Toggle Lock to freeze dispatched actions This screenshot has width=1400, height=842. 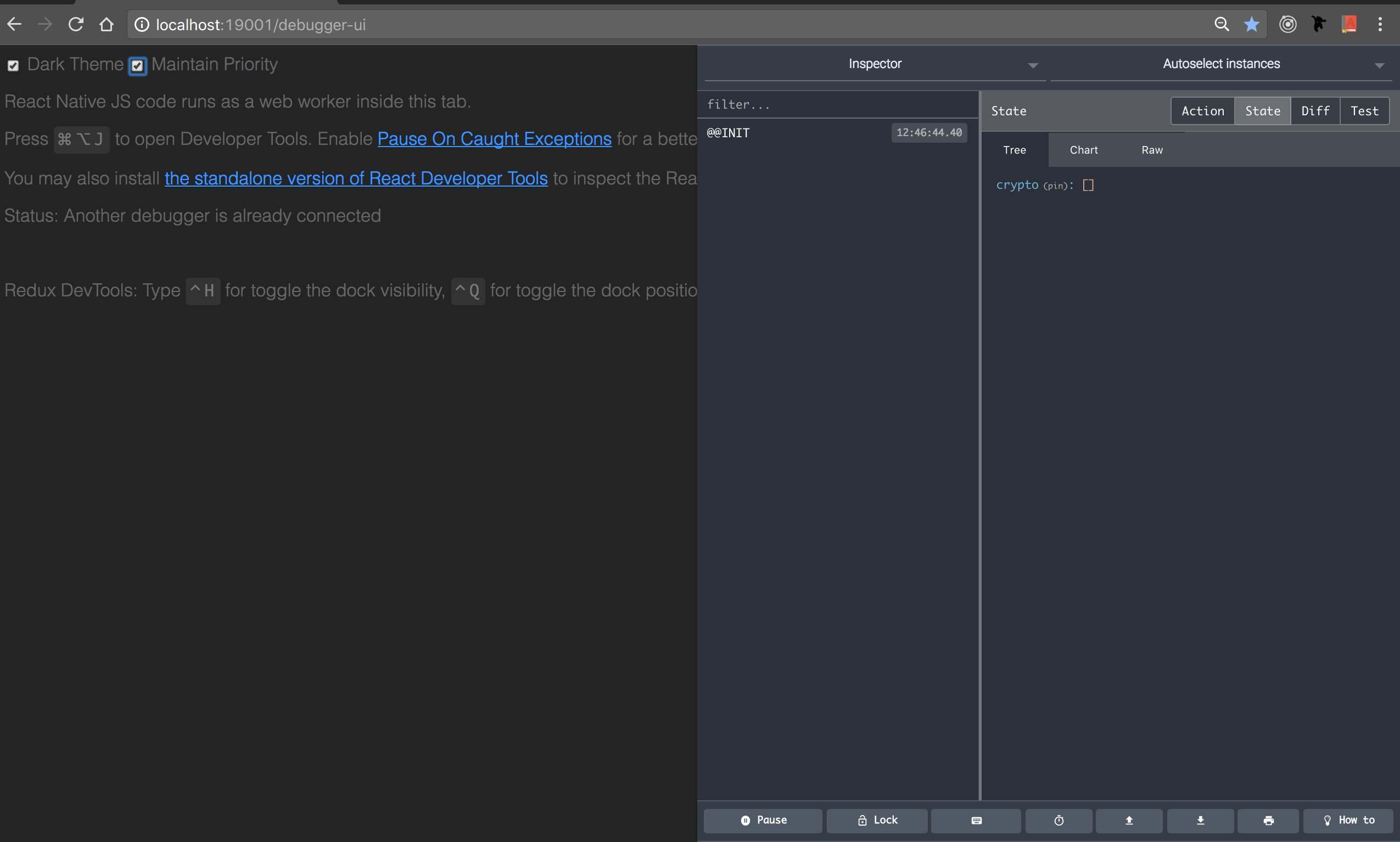(x=876, y=821)
